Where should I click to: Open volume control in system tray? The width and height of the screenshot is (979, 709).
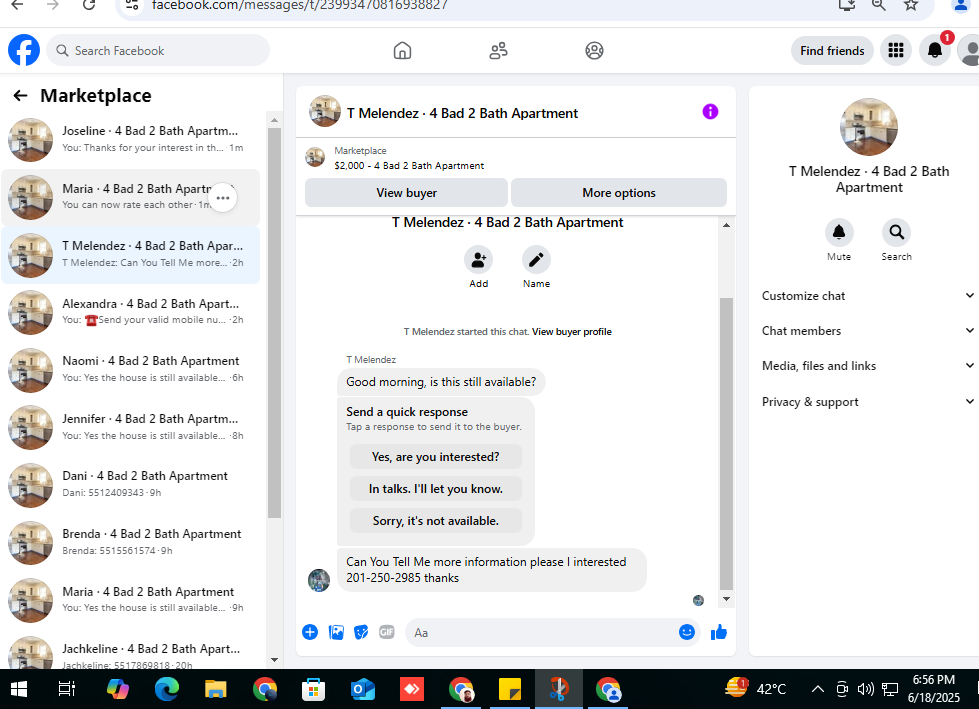tap(866, 689)
